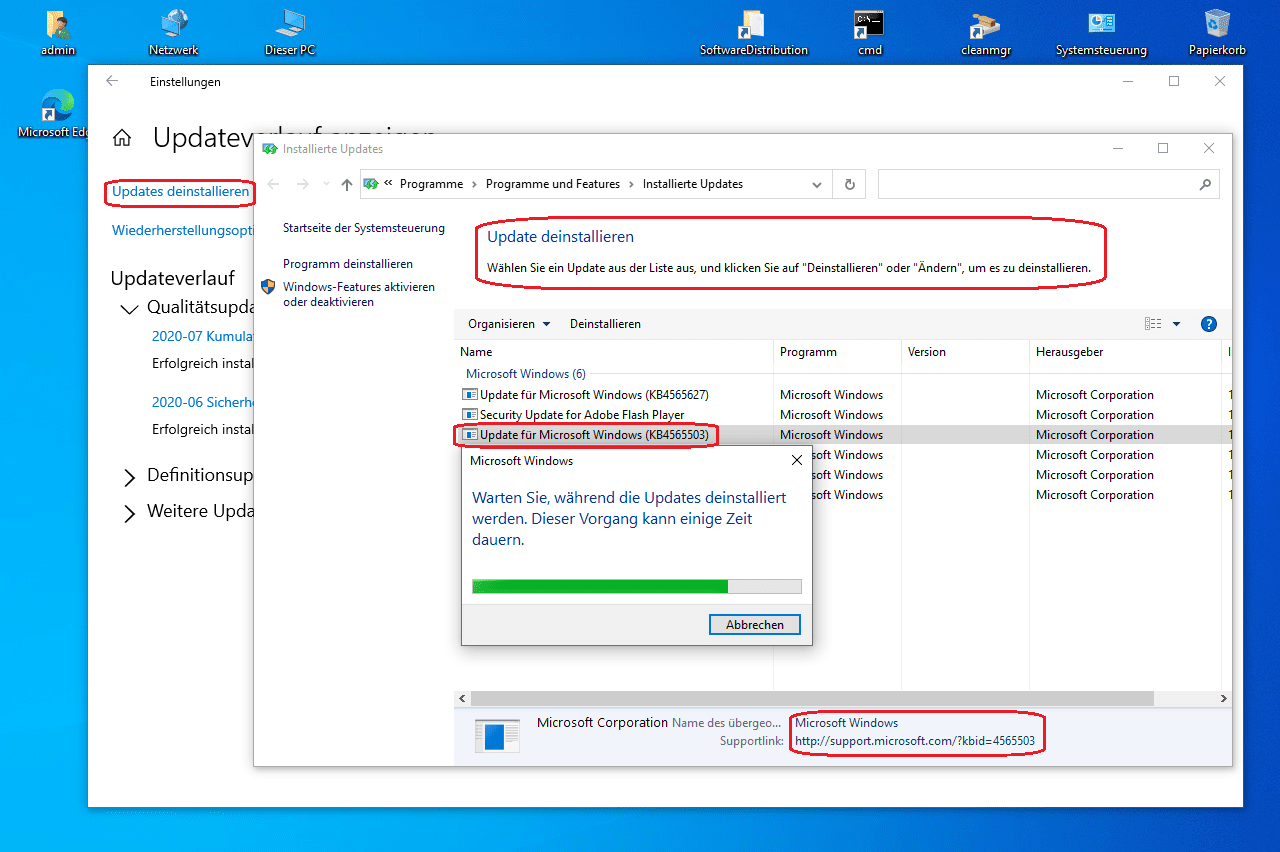Sort by the Herausgeber column header
1280x852 pixels.
(1126, 352)
